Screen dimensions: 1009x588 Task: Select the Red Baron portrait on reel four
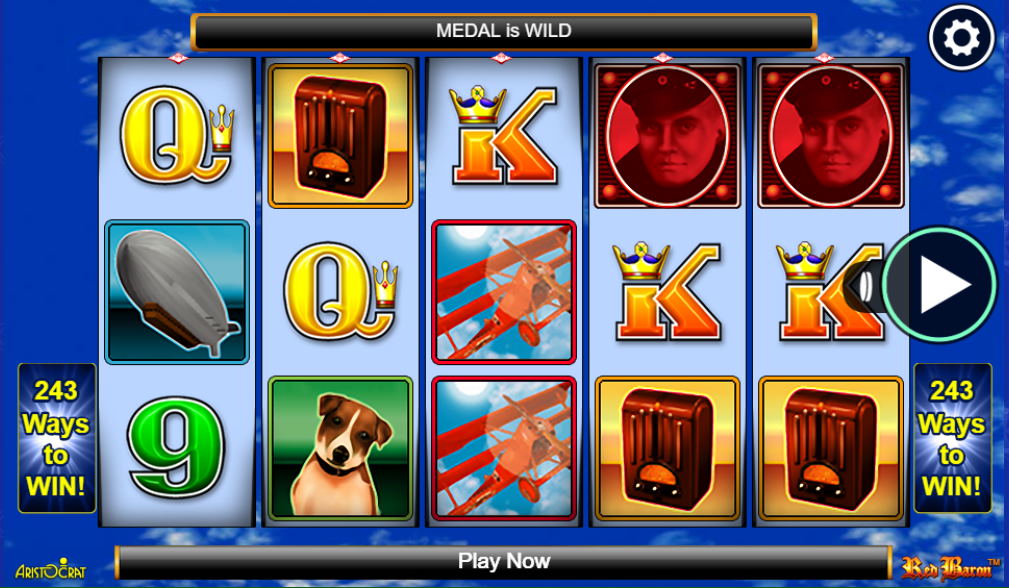click(x=667, y=136)
